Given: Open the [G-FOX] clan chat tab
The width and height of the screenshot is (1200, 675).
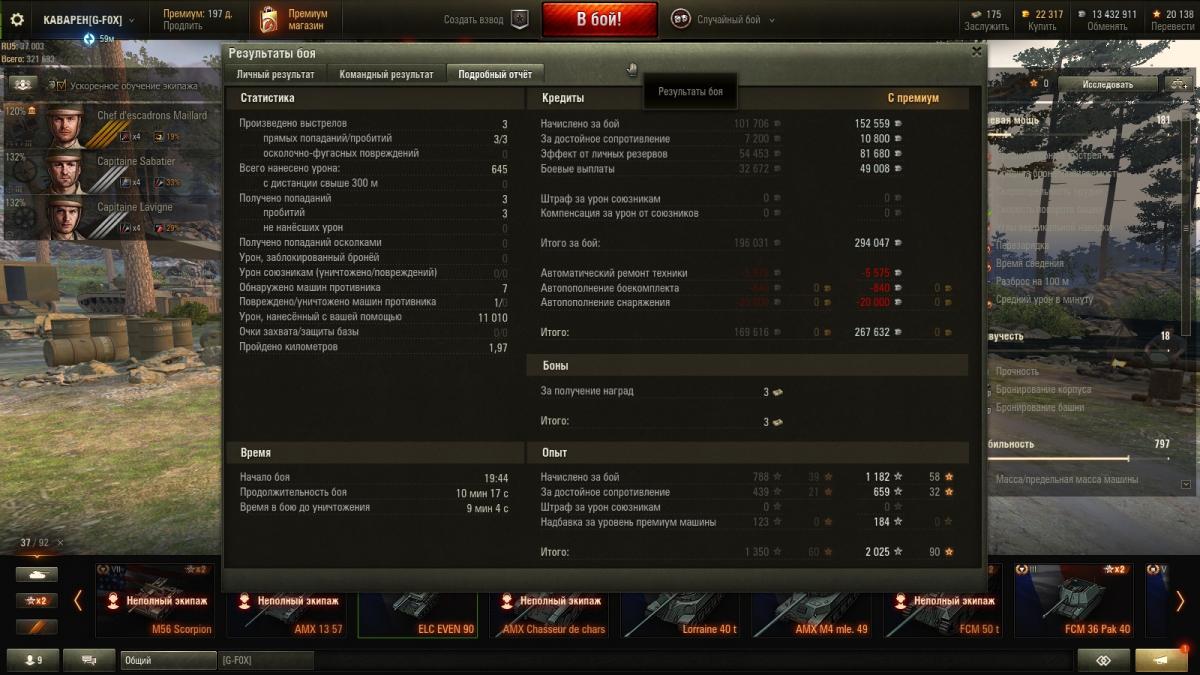Looking at the screenshot, I should [266, 660].
